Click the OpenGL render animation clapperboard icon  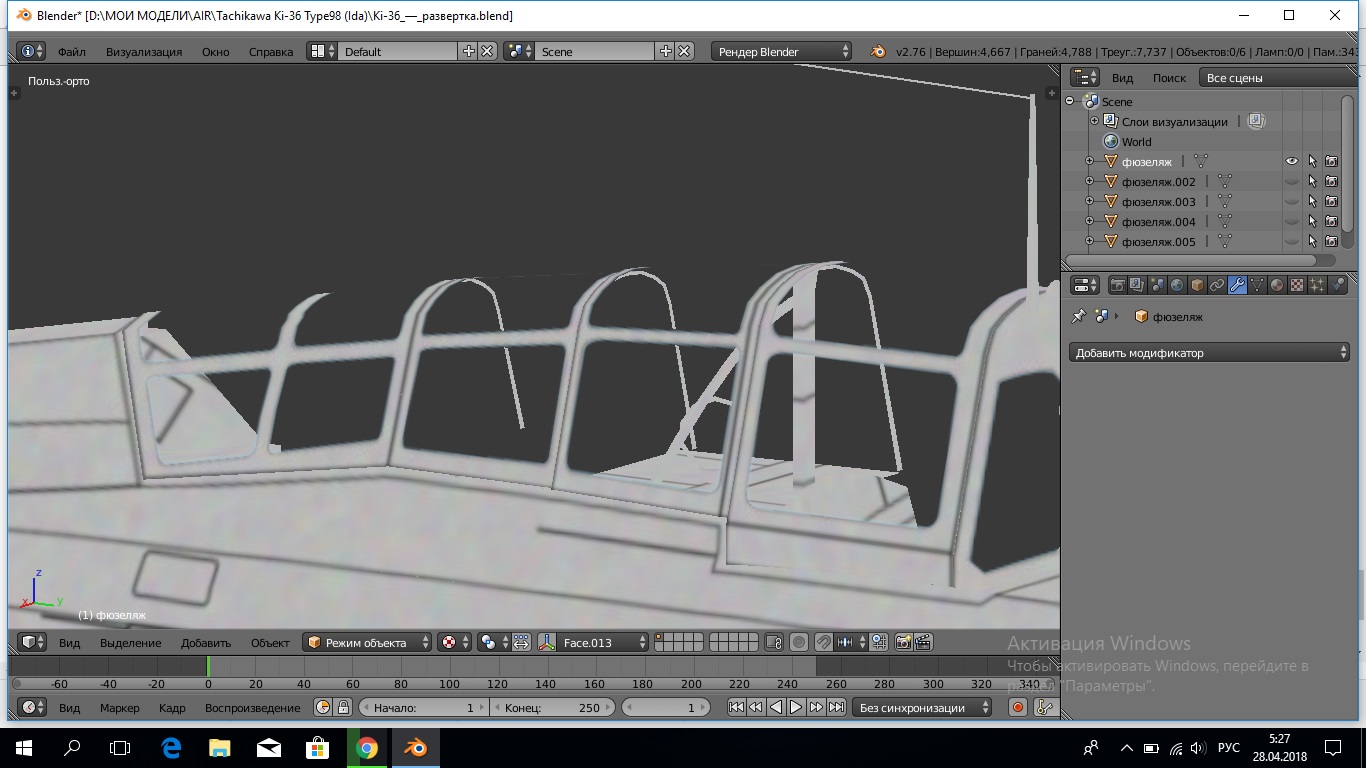pos(923,642)
